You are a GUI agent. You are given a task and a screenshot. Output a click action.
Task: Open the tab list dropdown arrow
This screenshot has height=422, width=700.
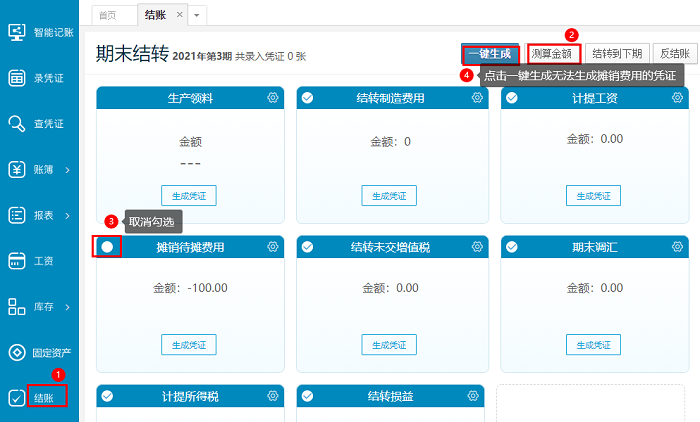coord(197,15)
